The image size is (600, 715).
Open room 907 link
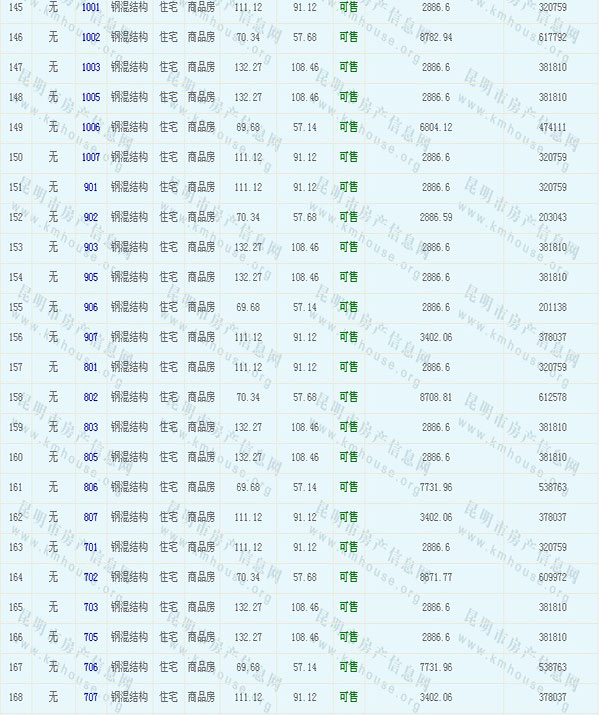click(x=91, y=337)
